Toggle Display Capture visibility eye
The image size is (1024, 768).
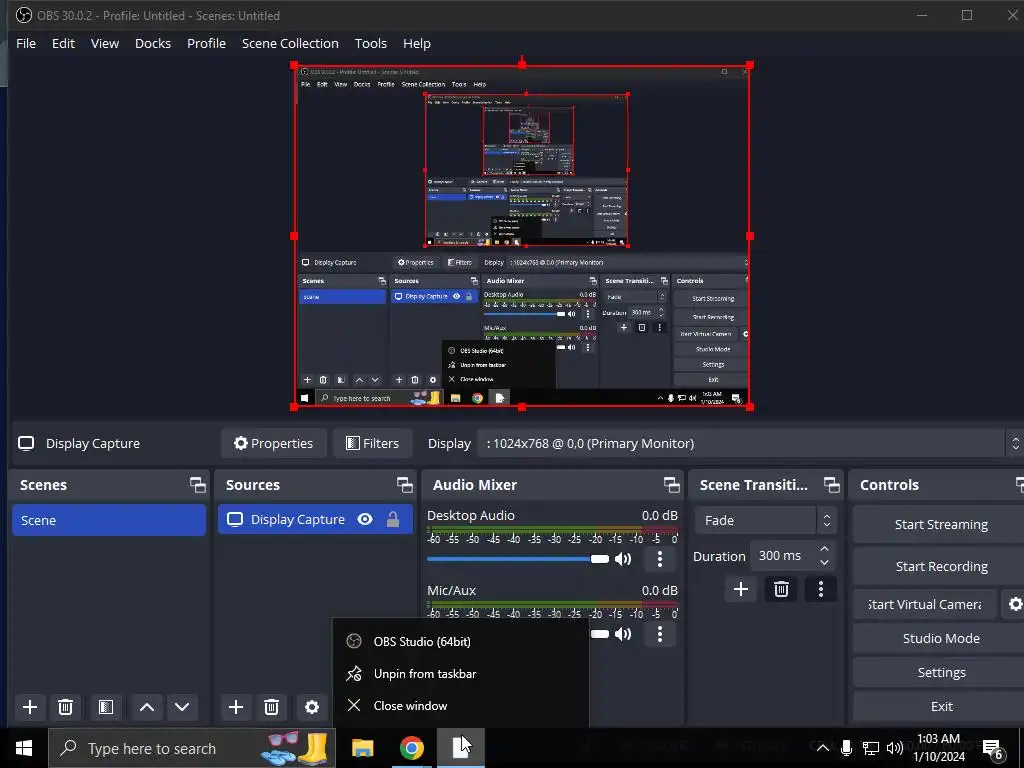coord(365,519)
